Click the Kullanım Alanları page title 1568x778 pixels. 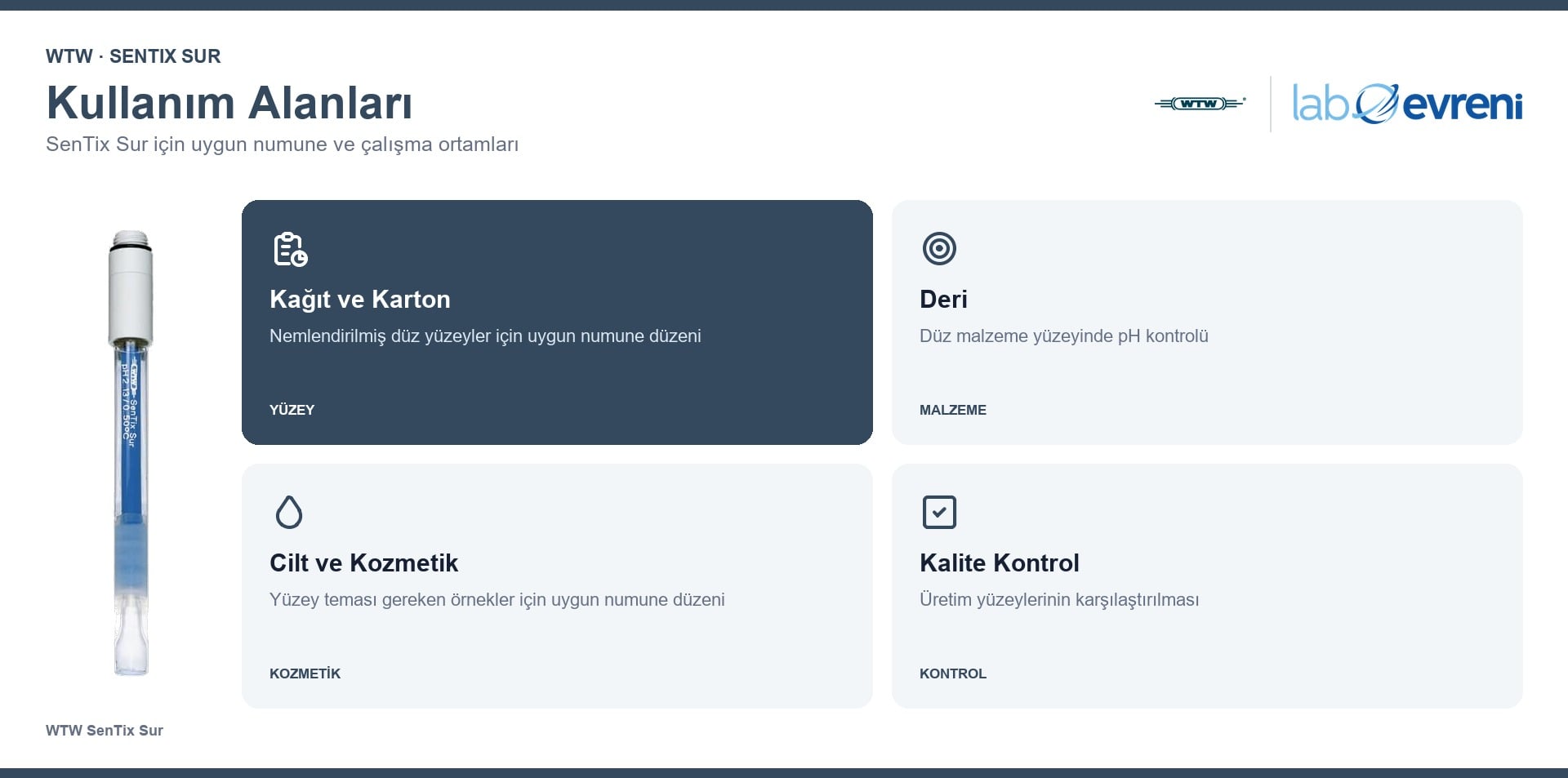(x=229, y=103)
